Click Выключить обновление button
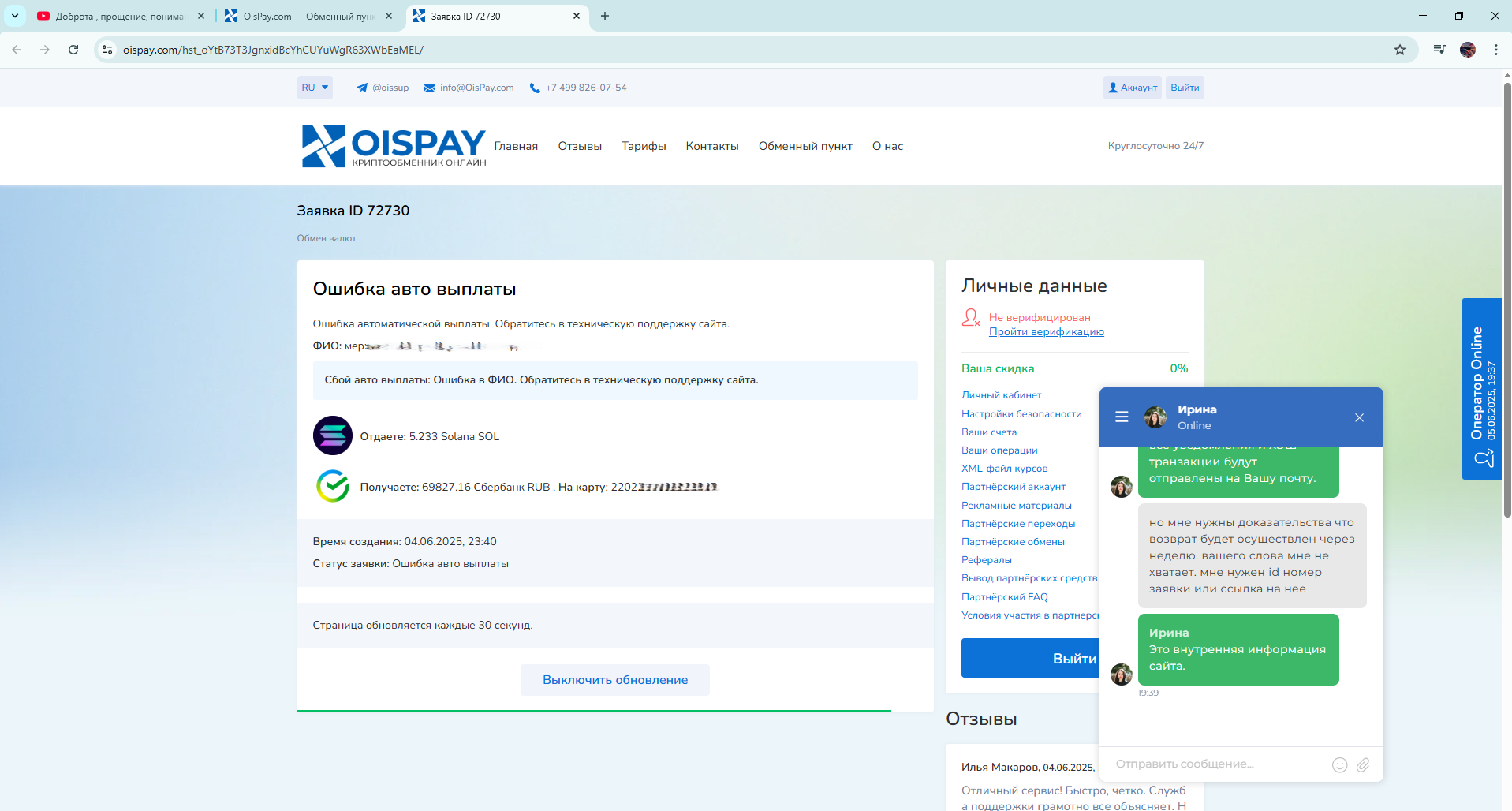Viewport: 1512px width, 811px height. click(615, 680)
